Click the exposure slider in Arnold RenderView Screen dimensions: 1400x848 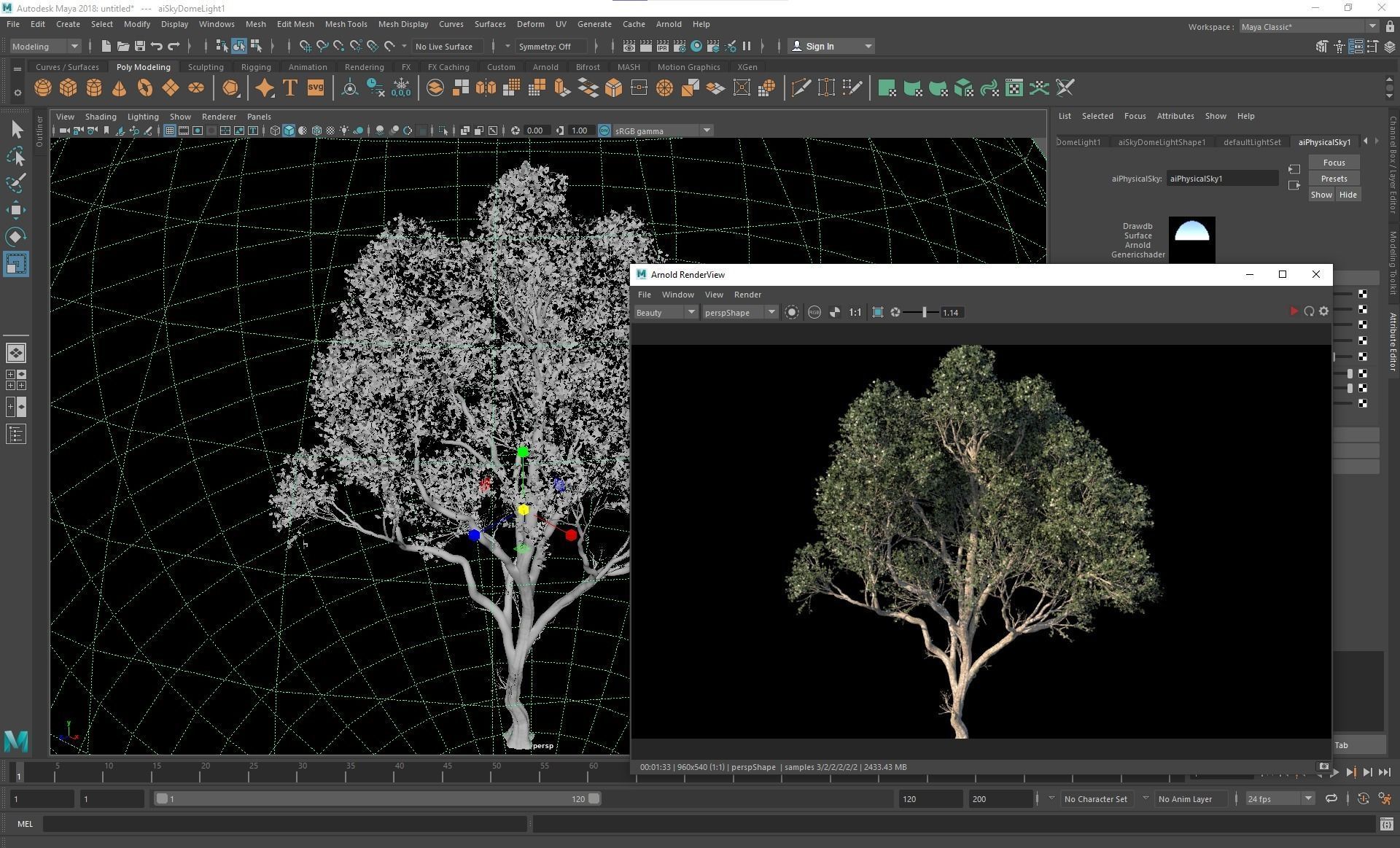[921, 312]
